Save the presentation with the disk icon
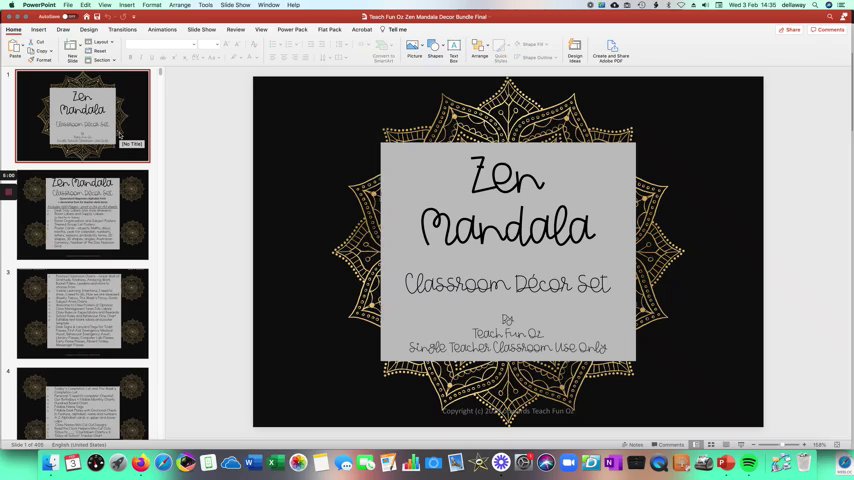This screenshot has height=480, width=854. [x=97, y=17]
